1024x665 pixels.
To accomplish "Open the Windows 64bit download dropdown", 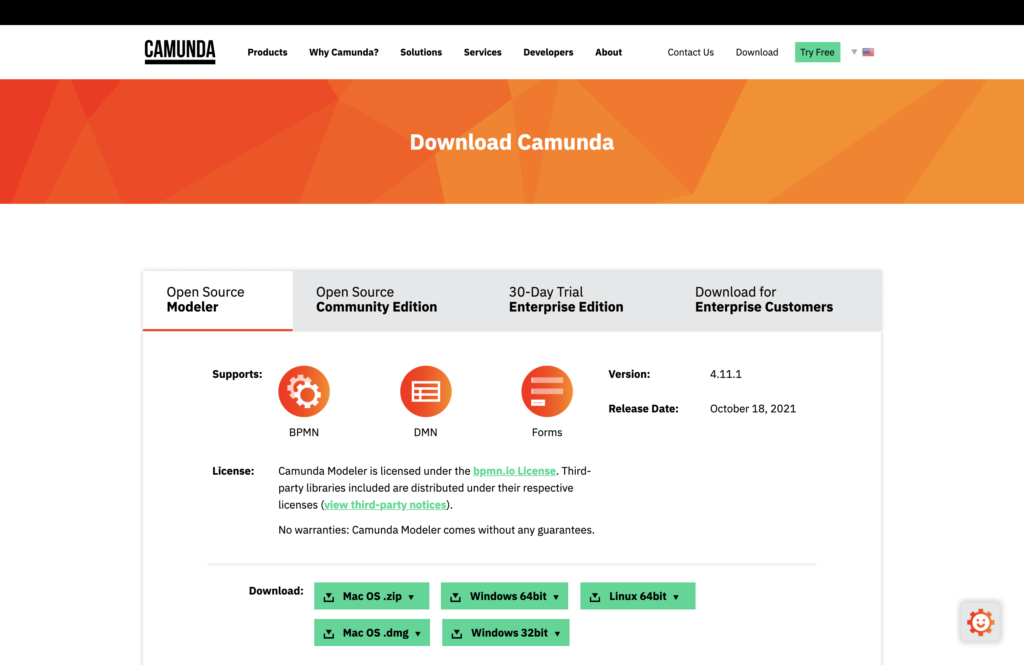I will pyautogui.click(x=504, y=596).
